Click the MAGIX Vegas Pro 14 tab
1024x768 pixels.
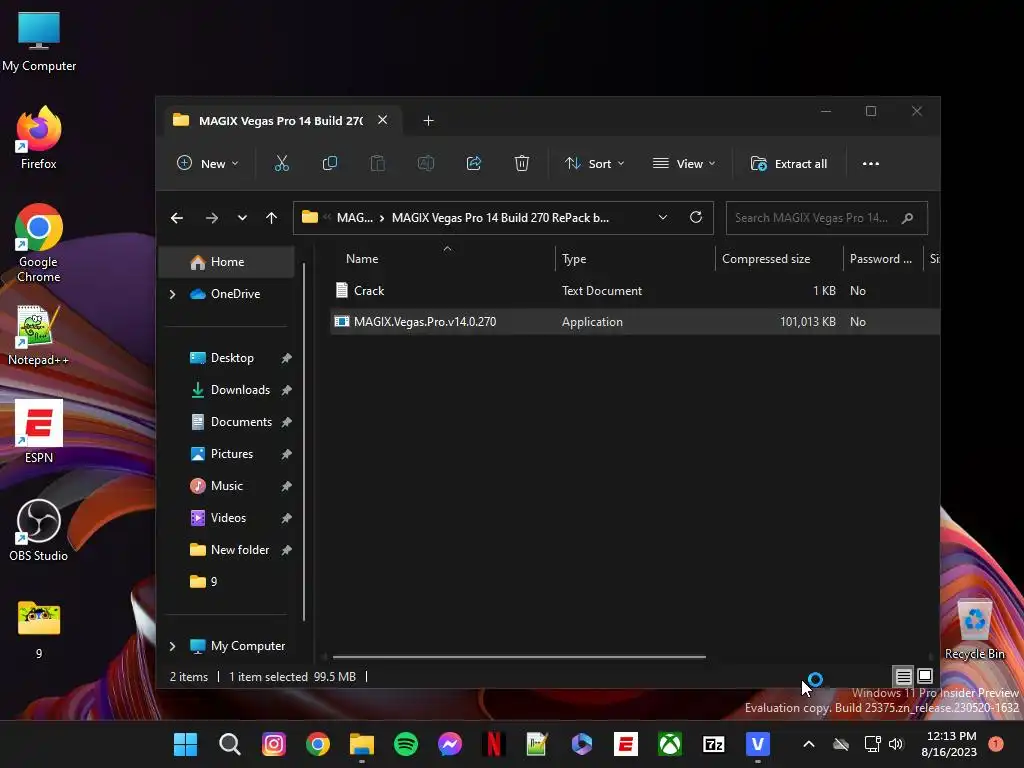click(x=281, y=120)
